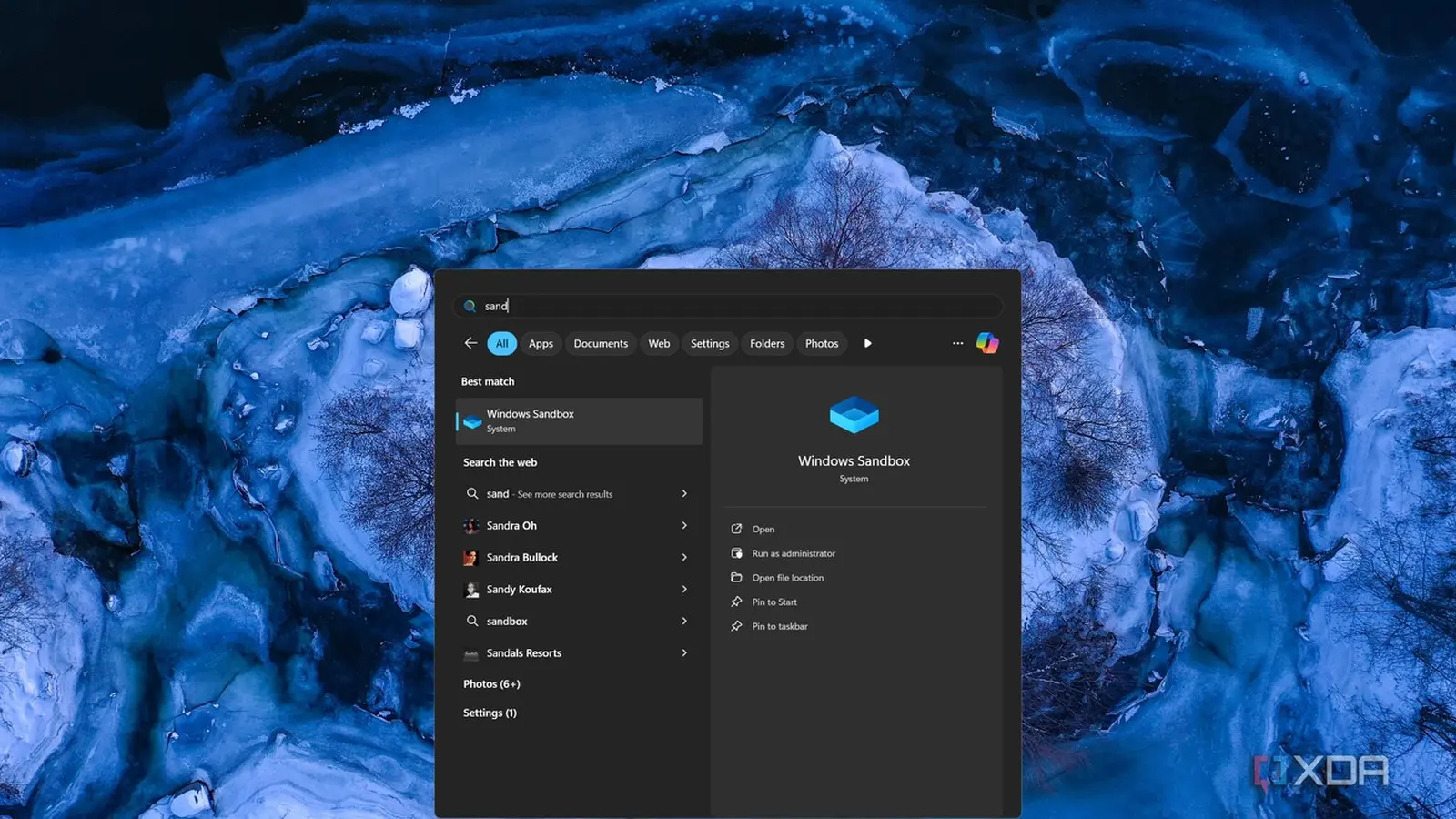
Task: Click the Run as administrator shield icon
Action: tap(736, 553)
